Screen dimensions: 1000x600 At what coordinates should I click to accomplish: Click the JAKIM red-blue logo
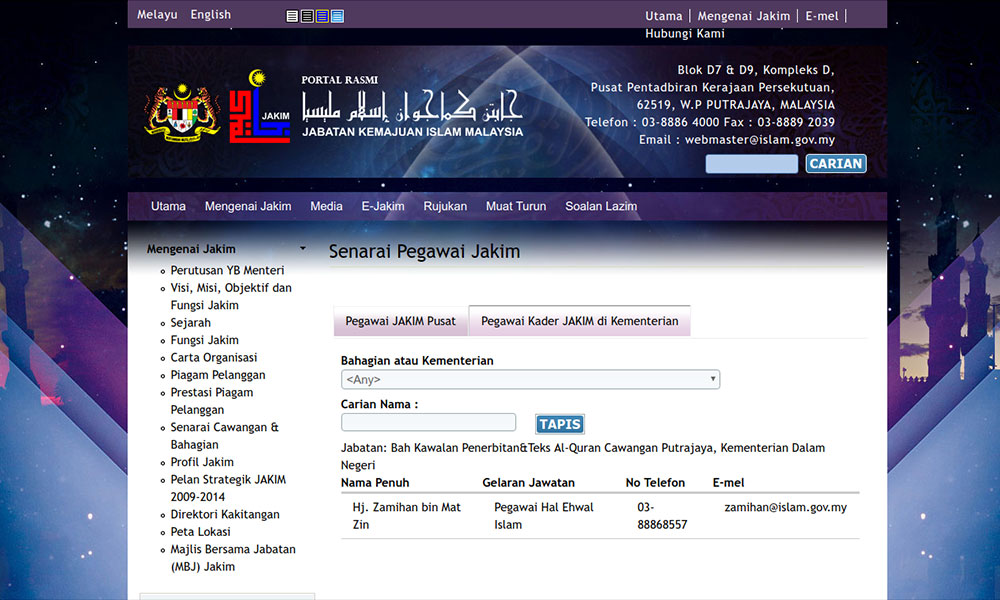click(x=260, y=106)
